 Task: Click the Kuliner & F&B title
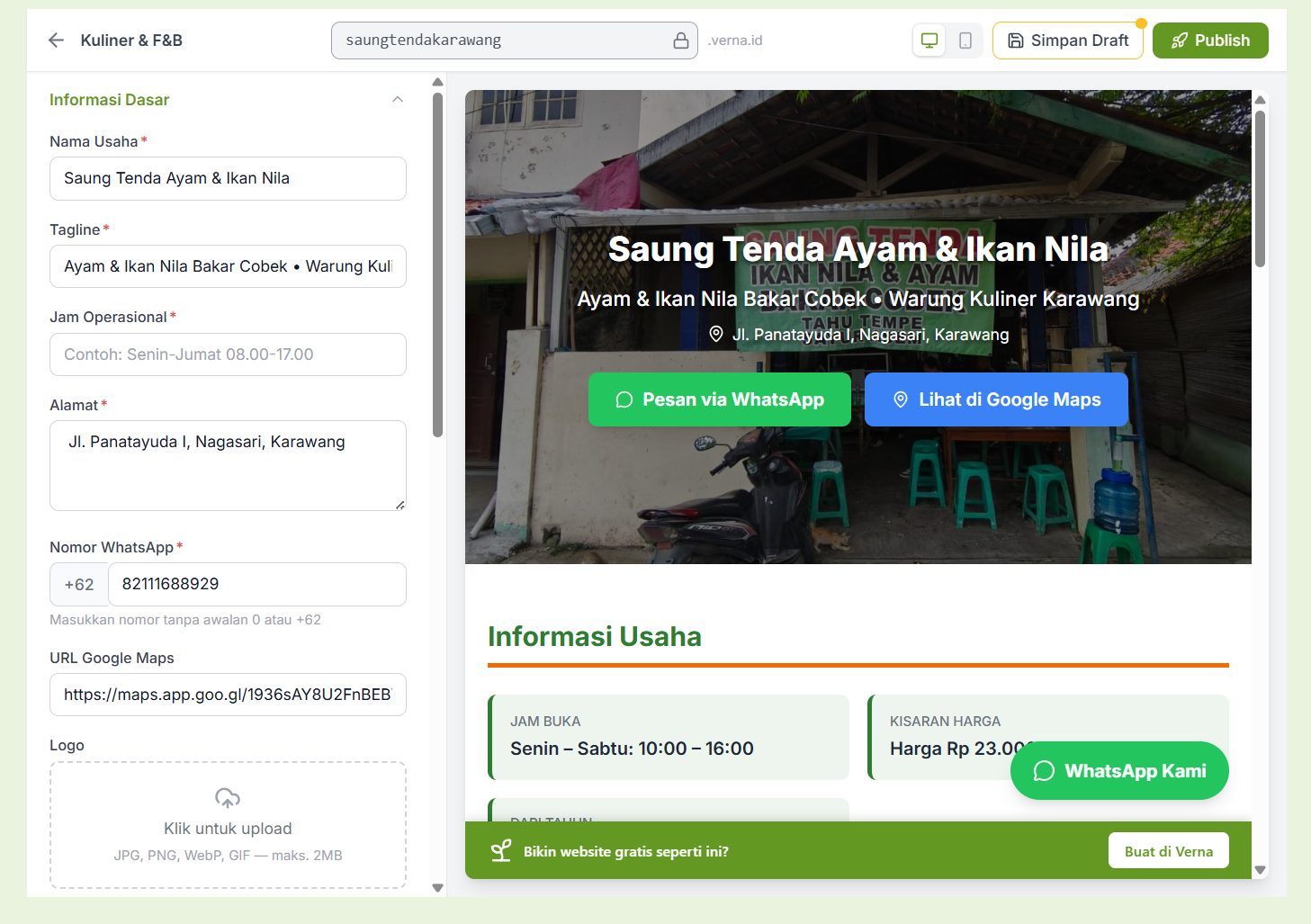[131, 40]
